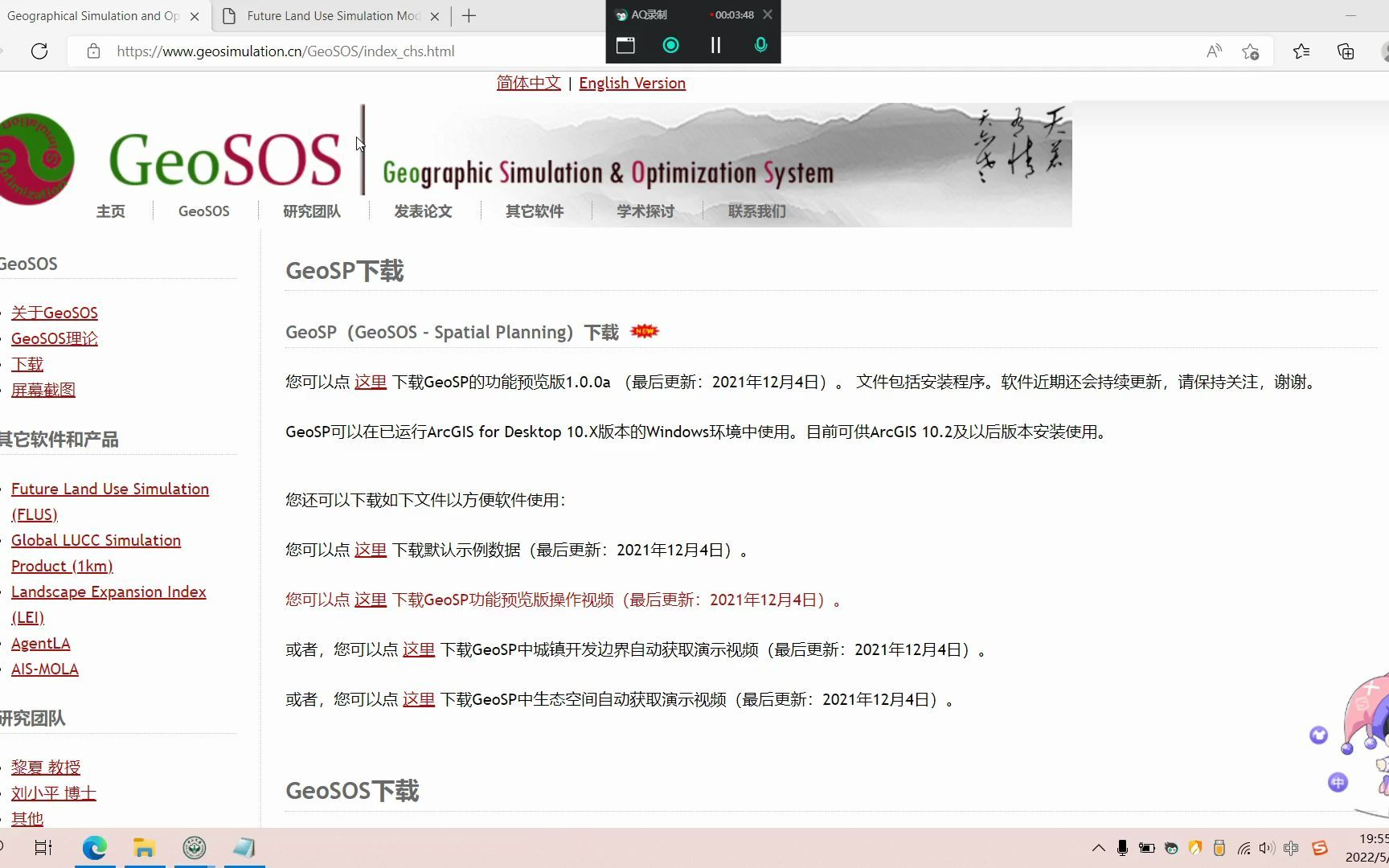Click the red NEW badge icon
Image resolution: width=1389 pixels, height=868 pixels.
tap(644, 331)
